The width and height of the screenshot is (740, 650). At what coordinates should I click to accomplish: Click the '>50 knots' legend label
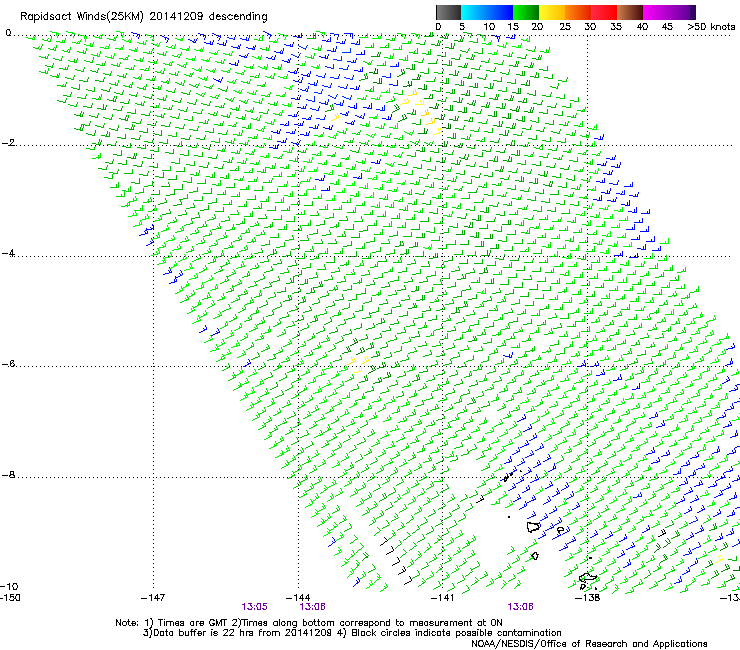711,27
